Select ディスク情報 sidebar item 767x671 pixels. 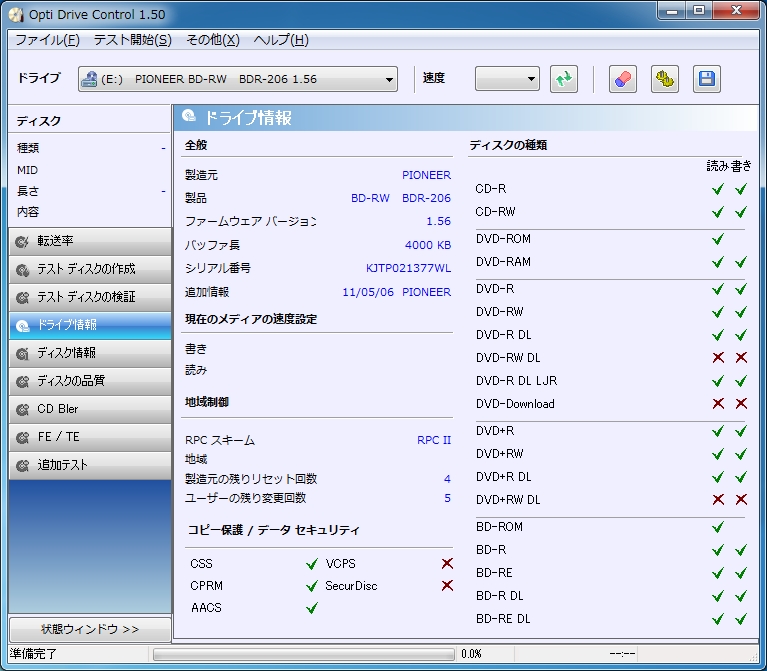(x=90, y=353)
